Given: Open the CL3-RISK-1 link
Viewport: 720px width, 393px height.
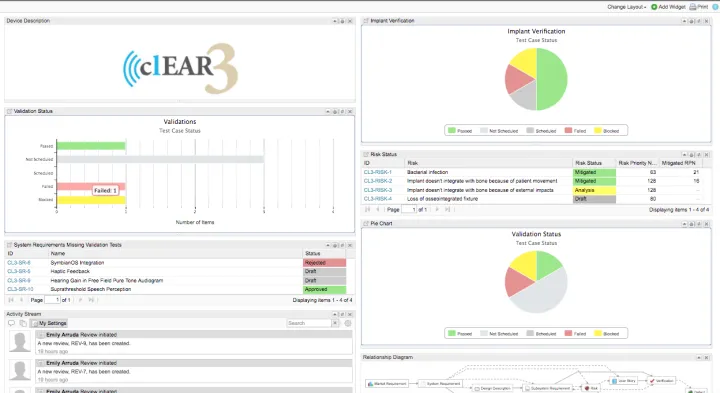Looking at the screenshot, I should tap(377, 172).
